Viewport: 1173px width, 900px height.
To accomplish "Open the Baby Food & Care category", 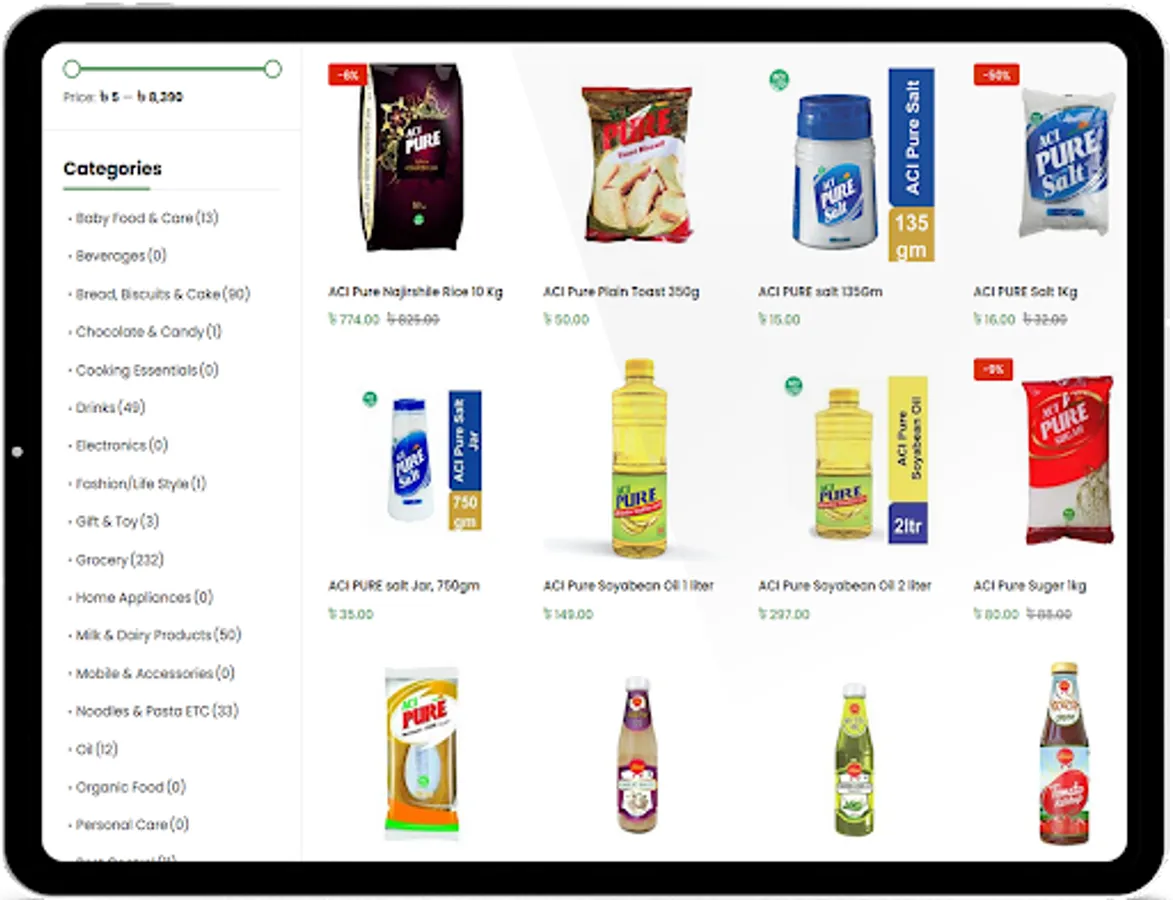I will point(147,218).
